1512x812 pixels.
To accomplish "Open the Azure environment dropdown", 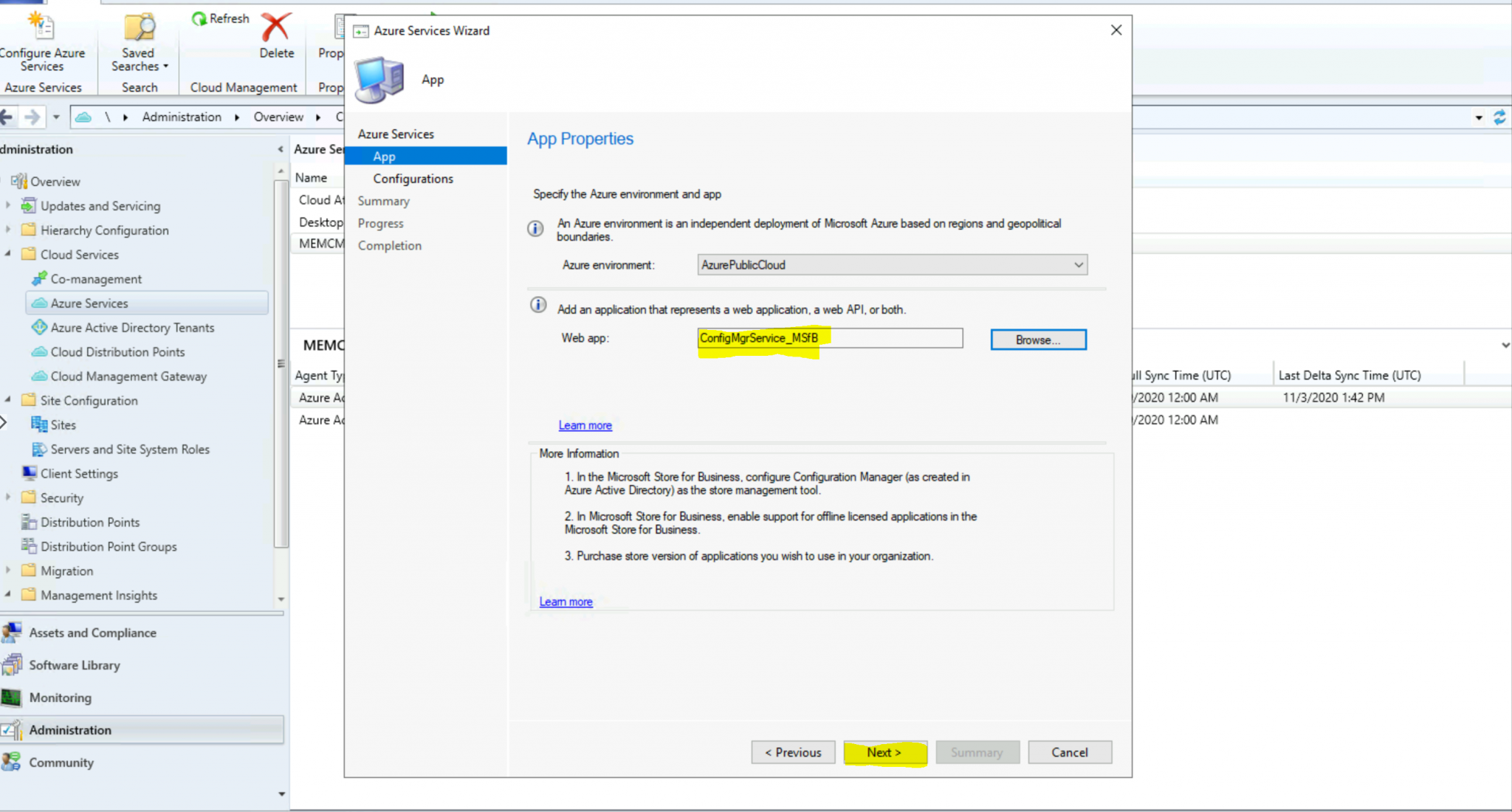I will tap(1080, 264).
